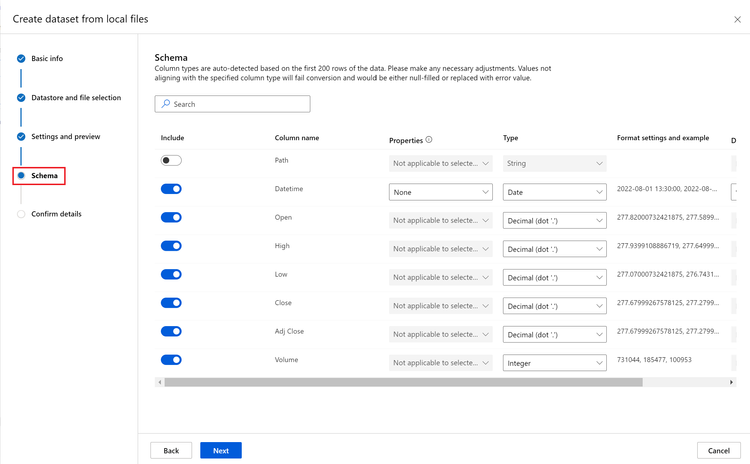Viewport: 750px width, 464px height.
Task: Click the horizontal scrollbar right arrow
Action: (x=731, y=382)
